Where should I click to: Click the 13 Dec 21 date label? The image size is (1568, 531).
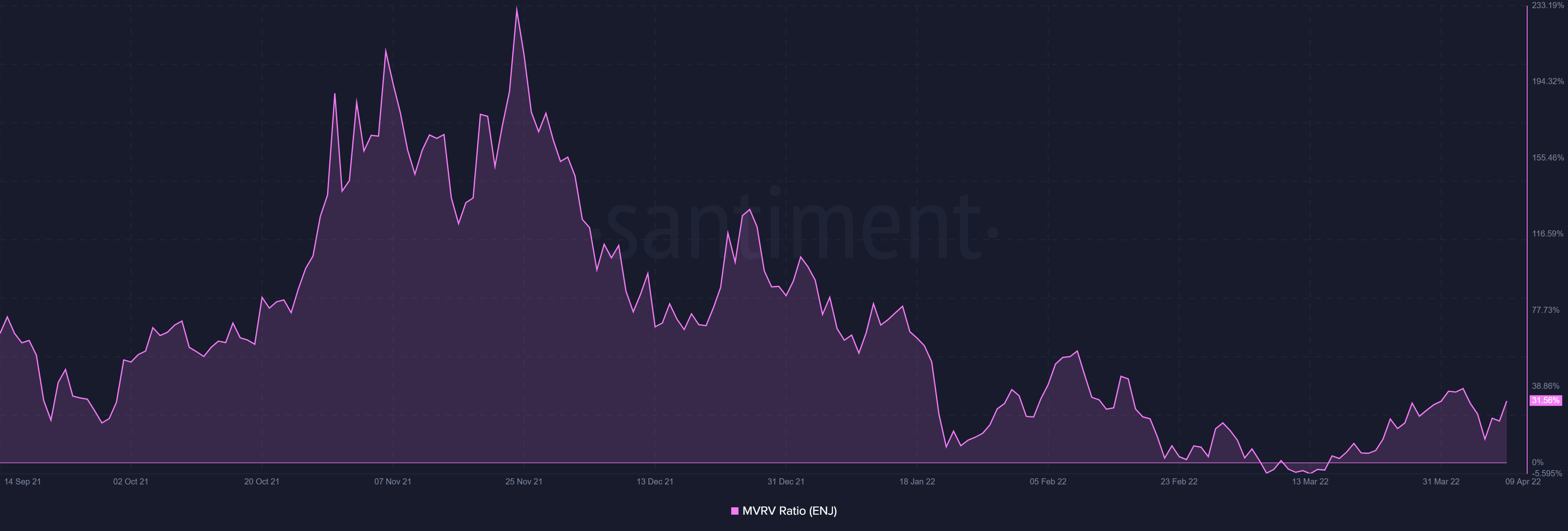655,482
